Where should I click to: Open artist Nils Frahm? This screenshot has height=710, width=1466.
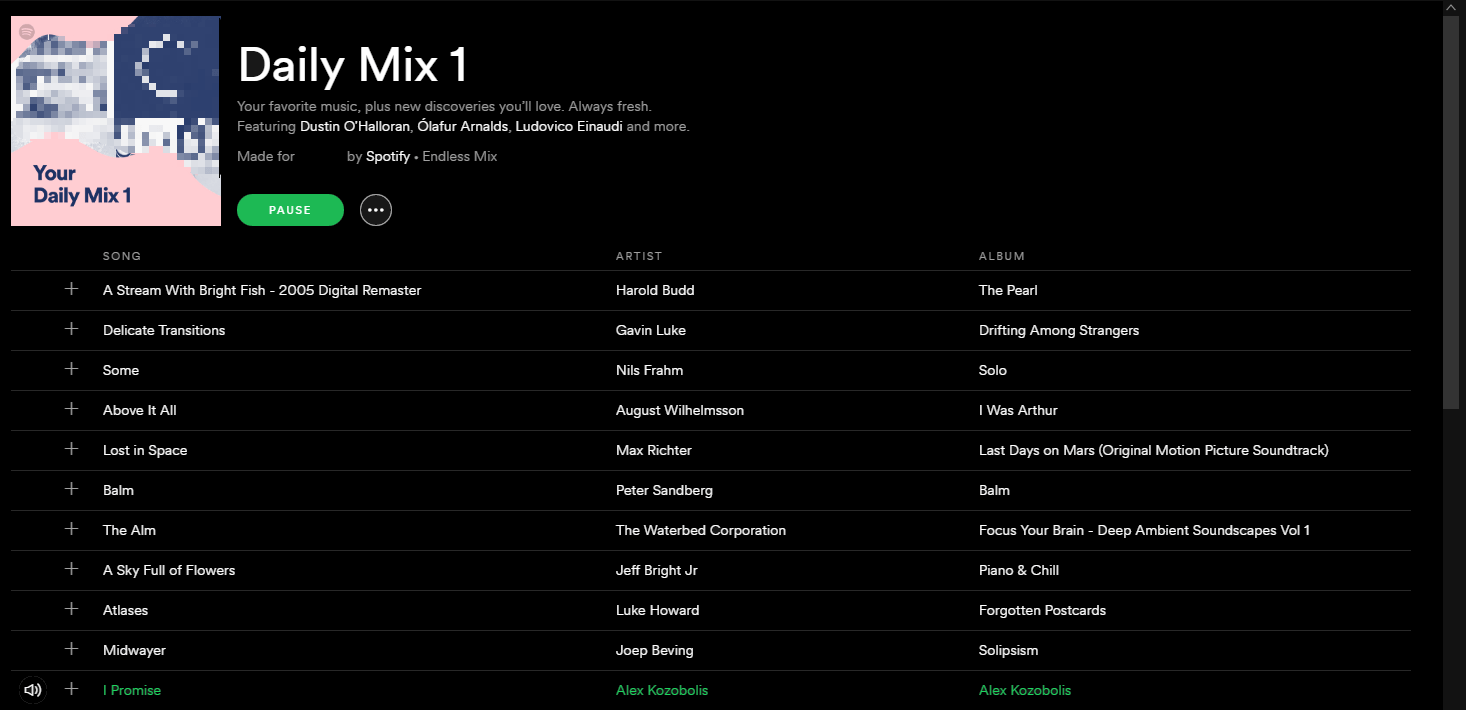[x=650, y=370]
